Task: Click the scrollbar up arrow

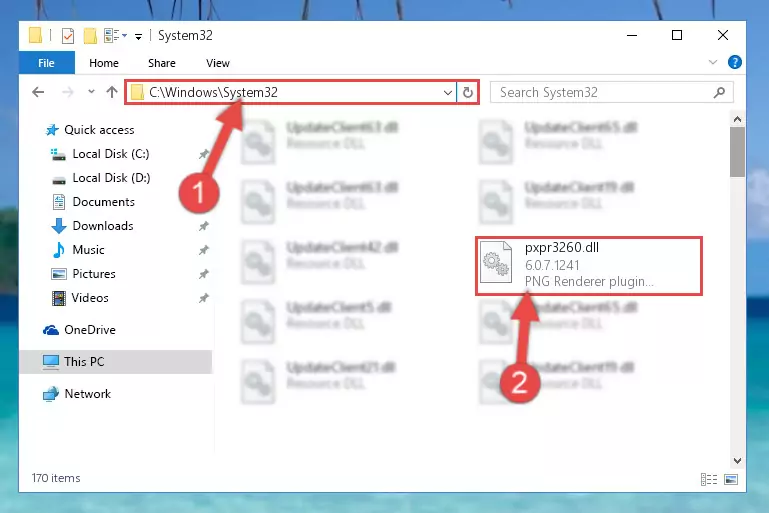Action: tap(737, 119)
